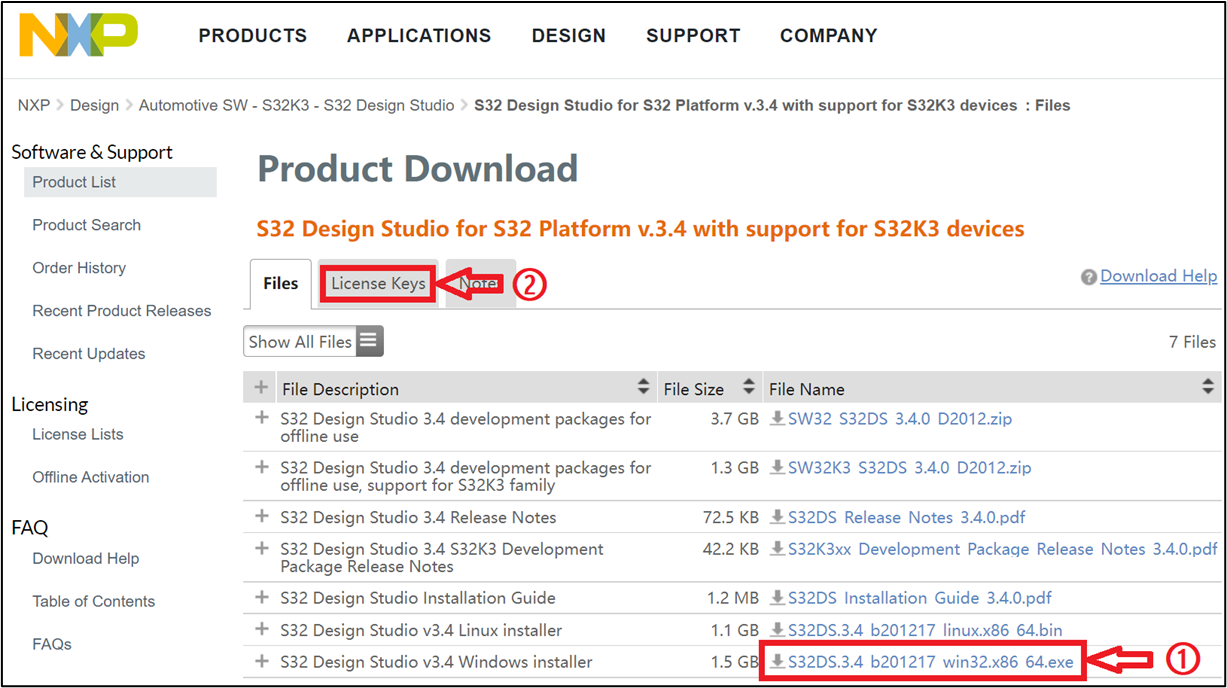This screenshot has width=1227, height=688.
Task: Download S32DS_Release_Notes_3.4.0.pdf
Action: pyautogui.click(x=907, y=517)
